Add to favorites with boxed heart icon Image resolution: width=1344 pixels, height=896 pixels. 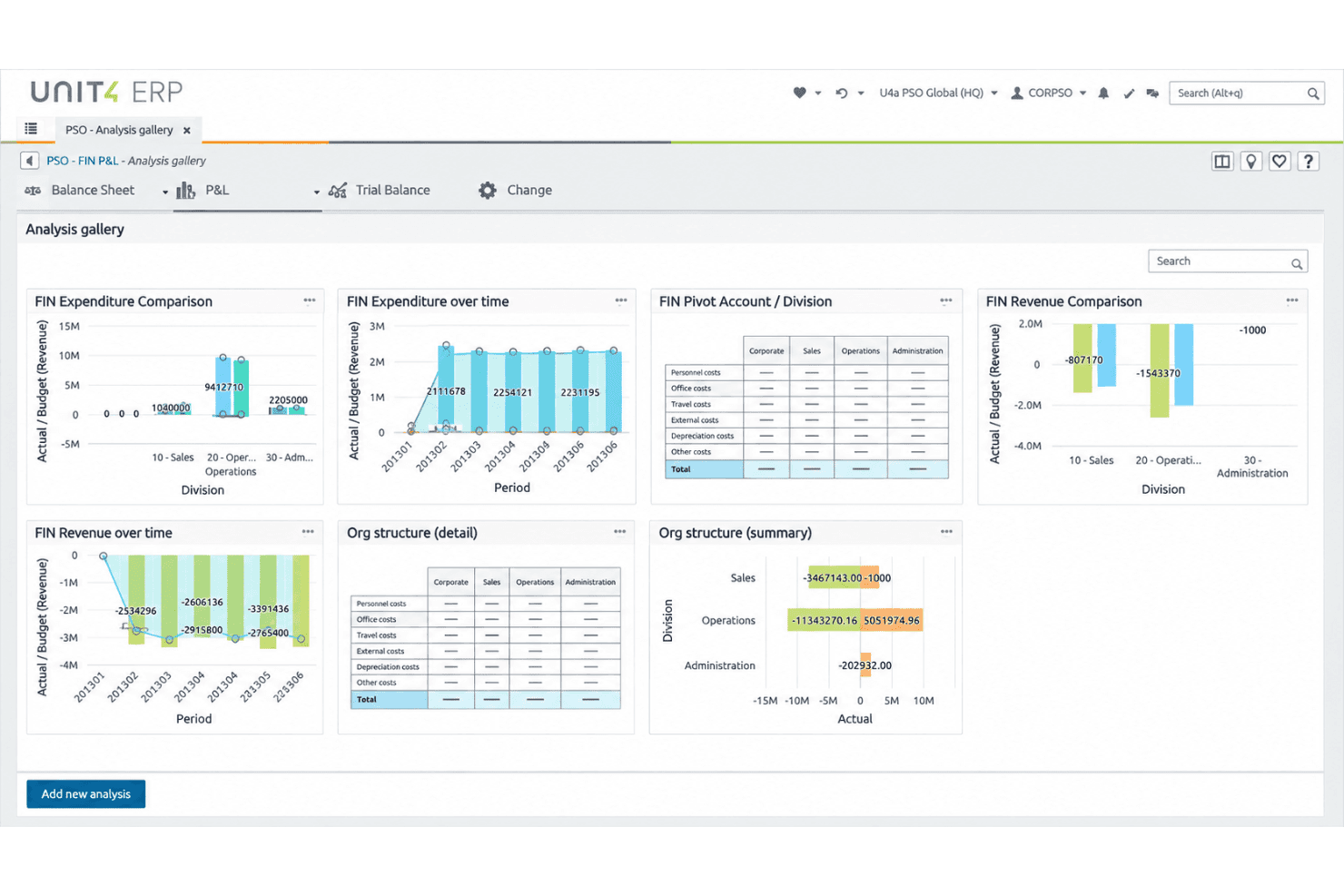pyautogui.click(x=1280, y=162)
